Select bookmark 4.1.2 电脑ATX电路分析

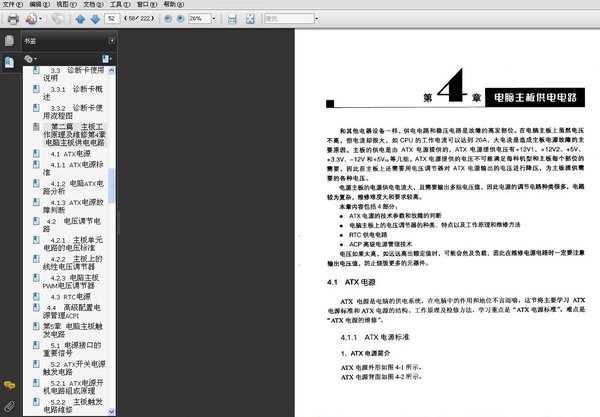point(73,187)
